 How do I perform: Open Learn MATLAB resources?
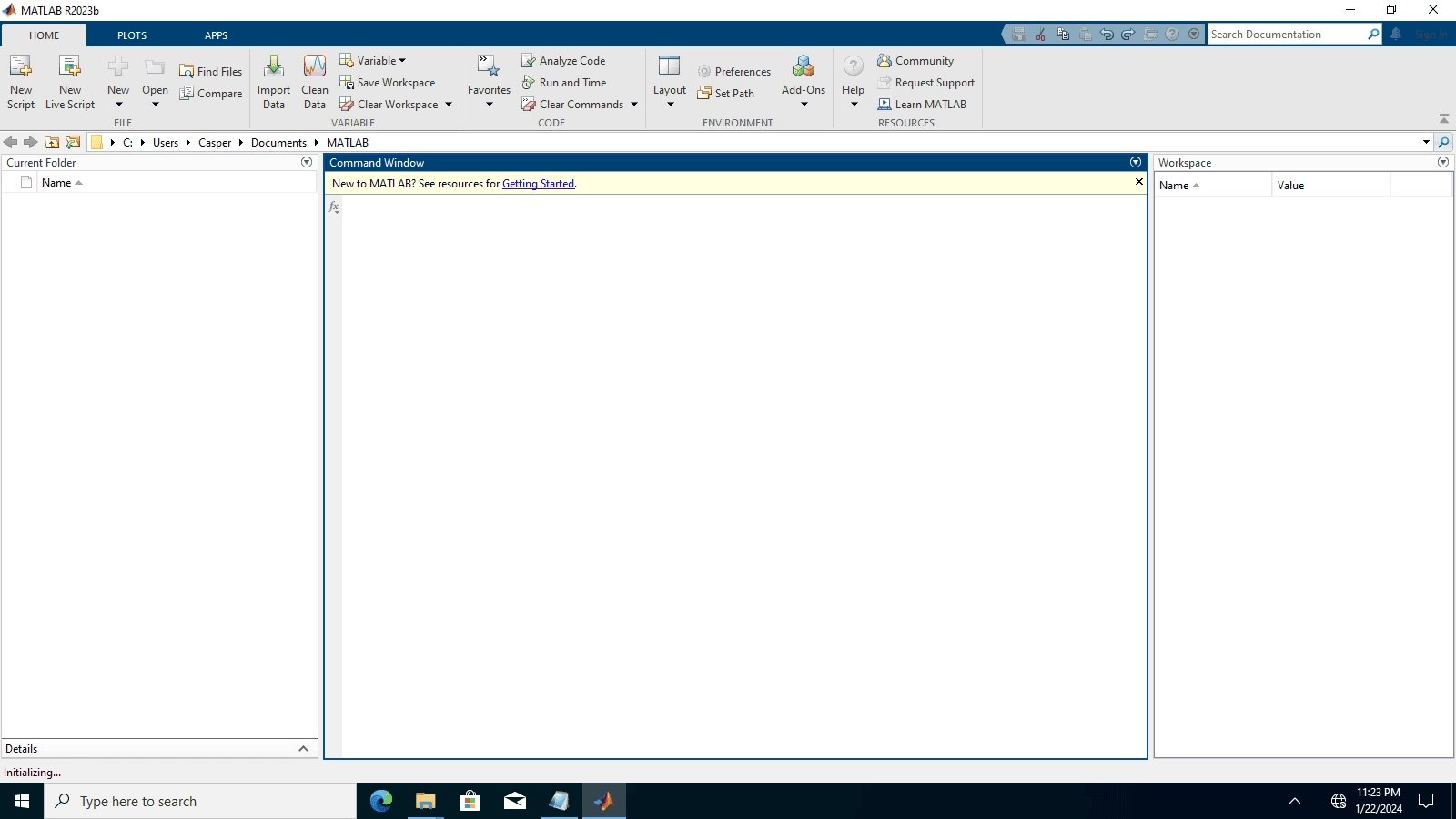click(922, 104)
